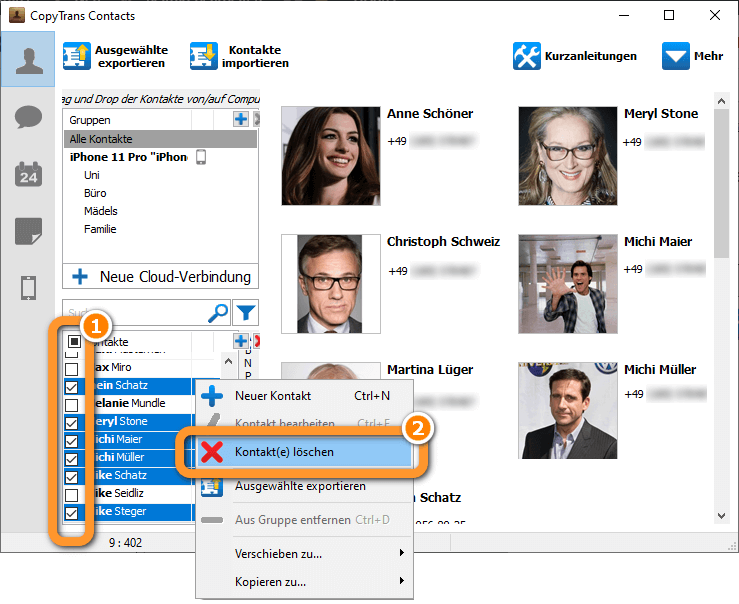Open the contact filter funnel icon
Image resolution: width=739 pixels, height=604 pixels.
[246, 313]
